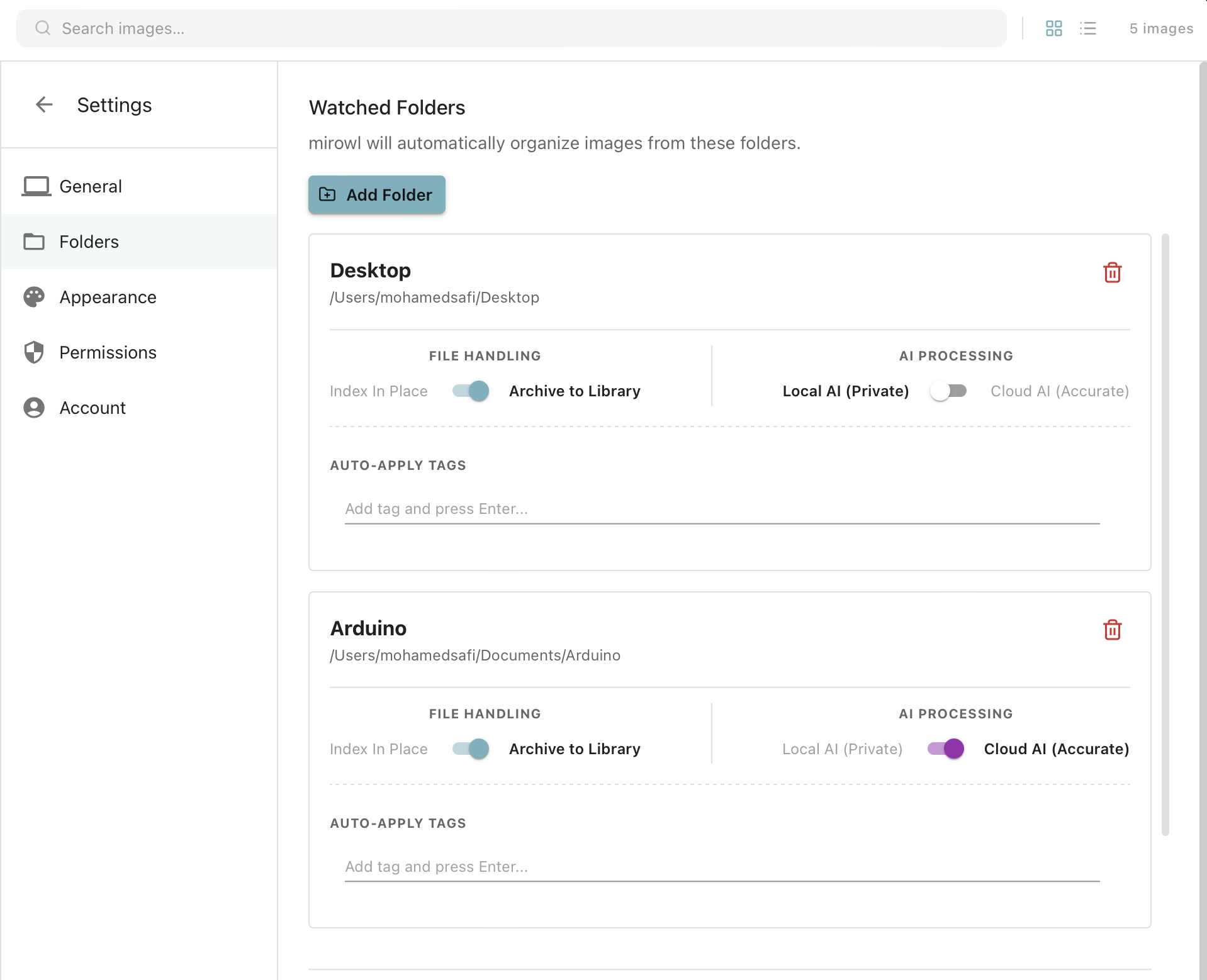
Task: Delete the Arduino watched folder
Action: (1112, 630)
